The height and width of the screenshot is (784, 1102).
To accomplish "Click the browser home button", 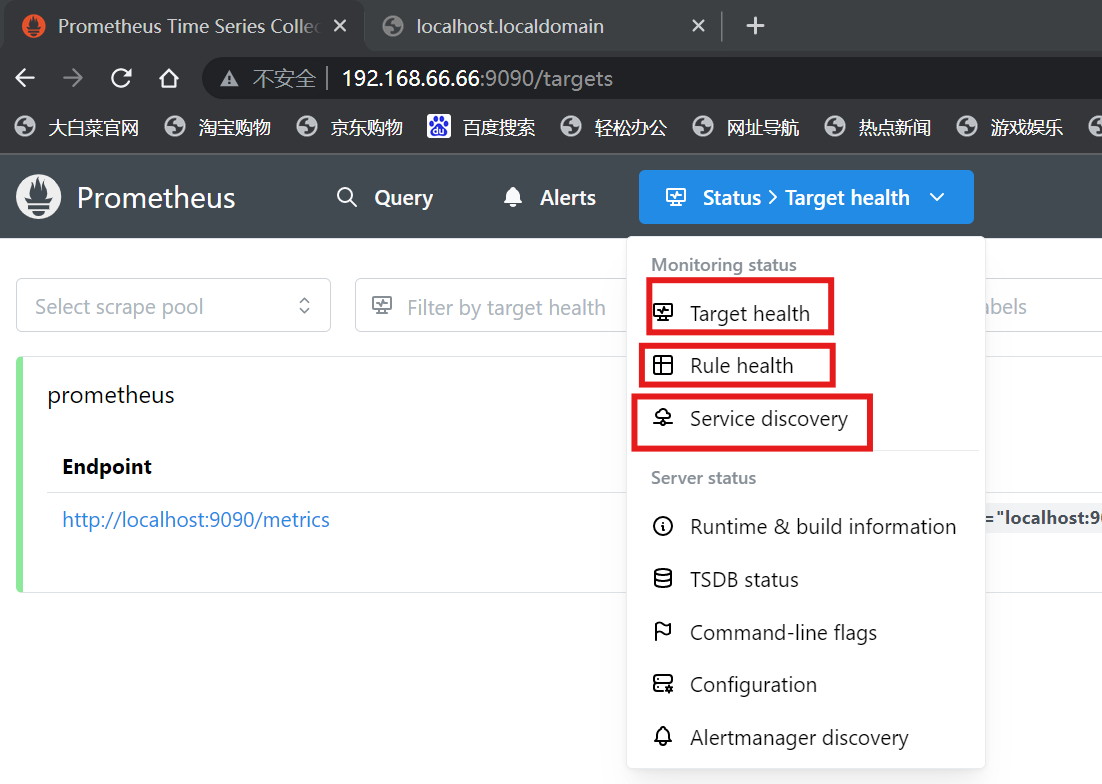I will coord(169,78).
